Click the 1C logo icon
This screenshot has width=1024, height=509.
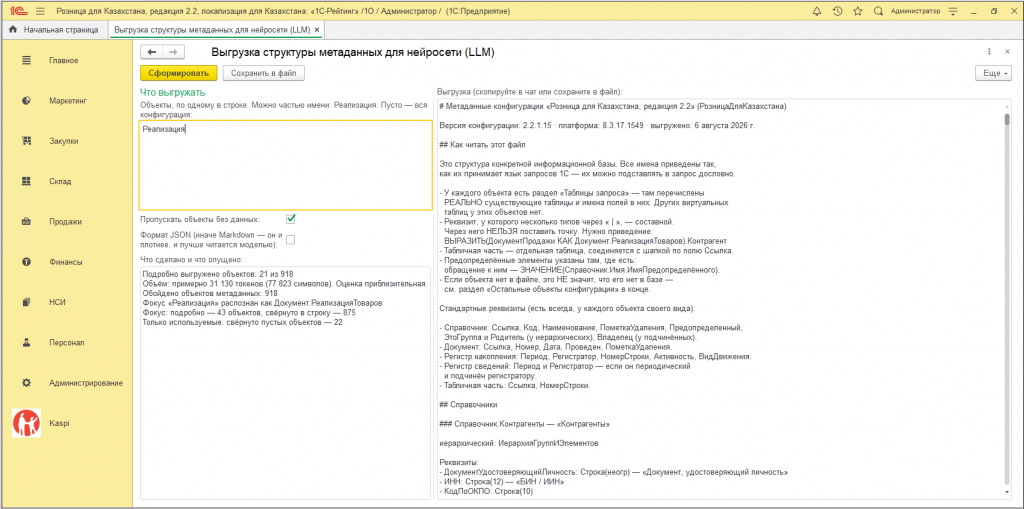coord(18,11)
